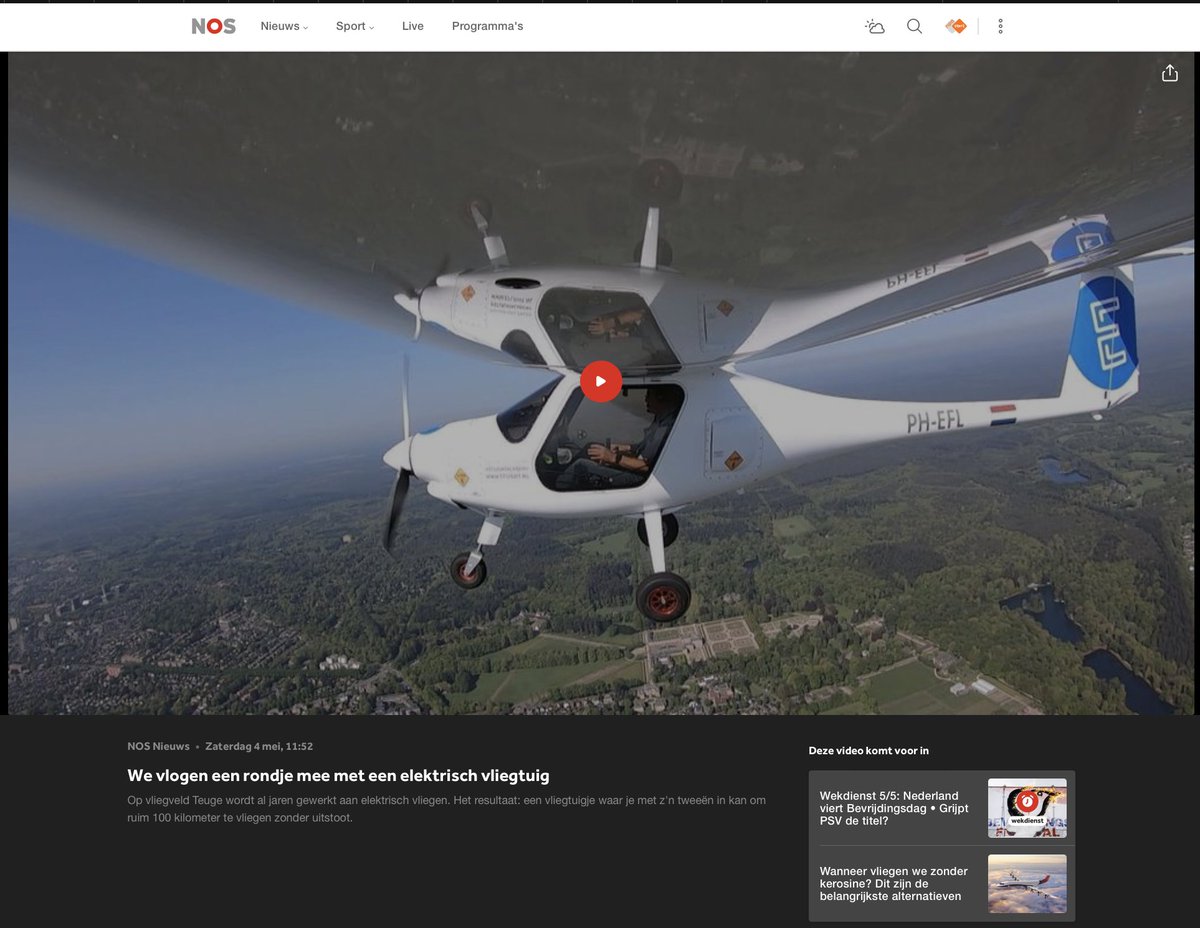1200x928 pixels.
Task: Open the Live page
Action: [413, 27]
